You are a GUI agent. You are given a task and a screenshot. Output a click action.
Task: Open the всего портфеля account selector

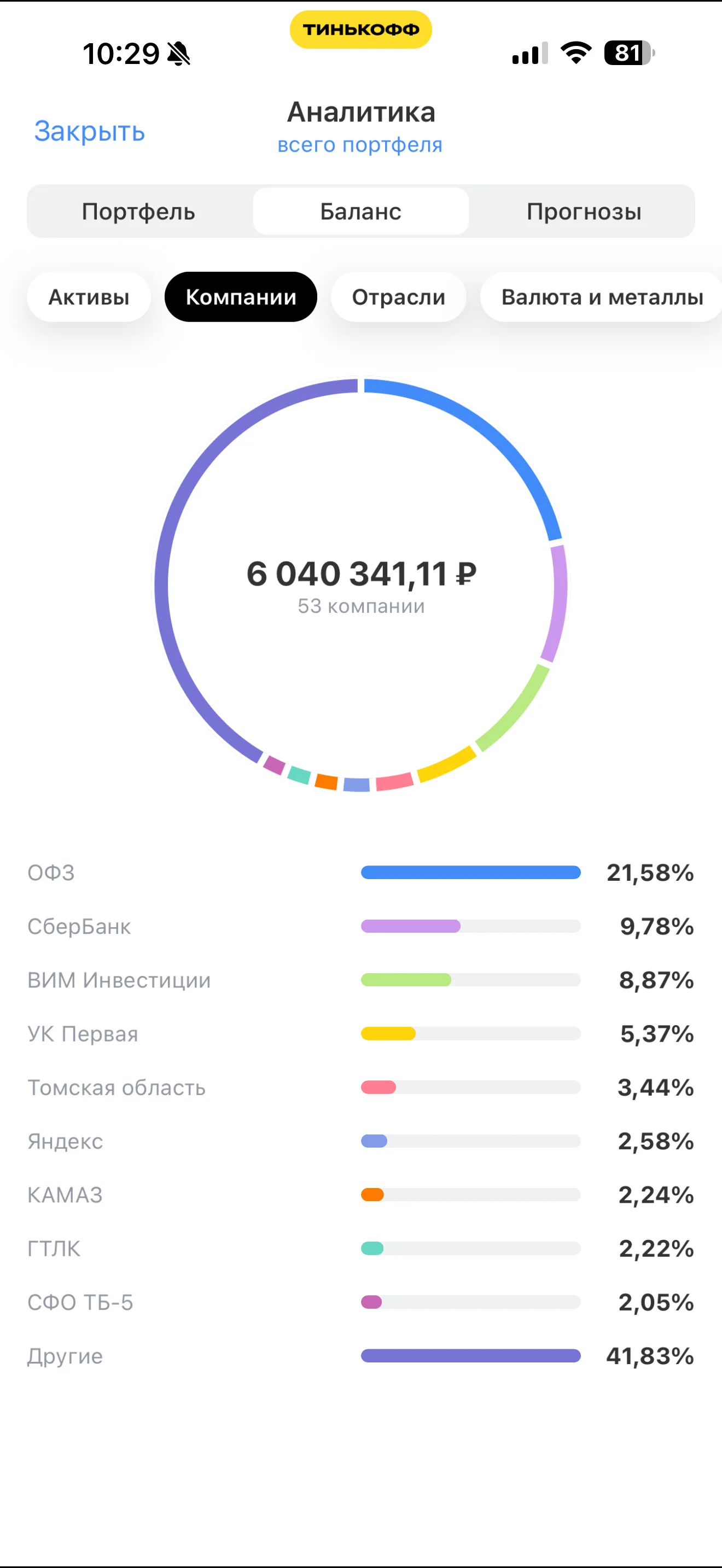[360, 145]
